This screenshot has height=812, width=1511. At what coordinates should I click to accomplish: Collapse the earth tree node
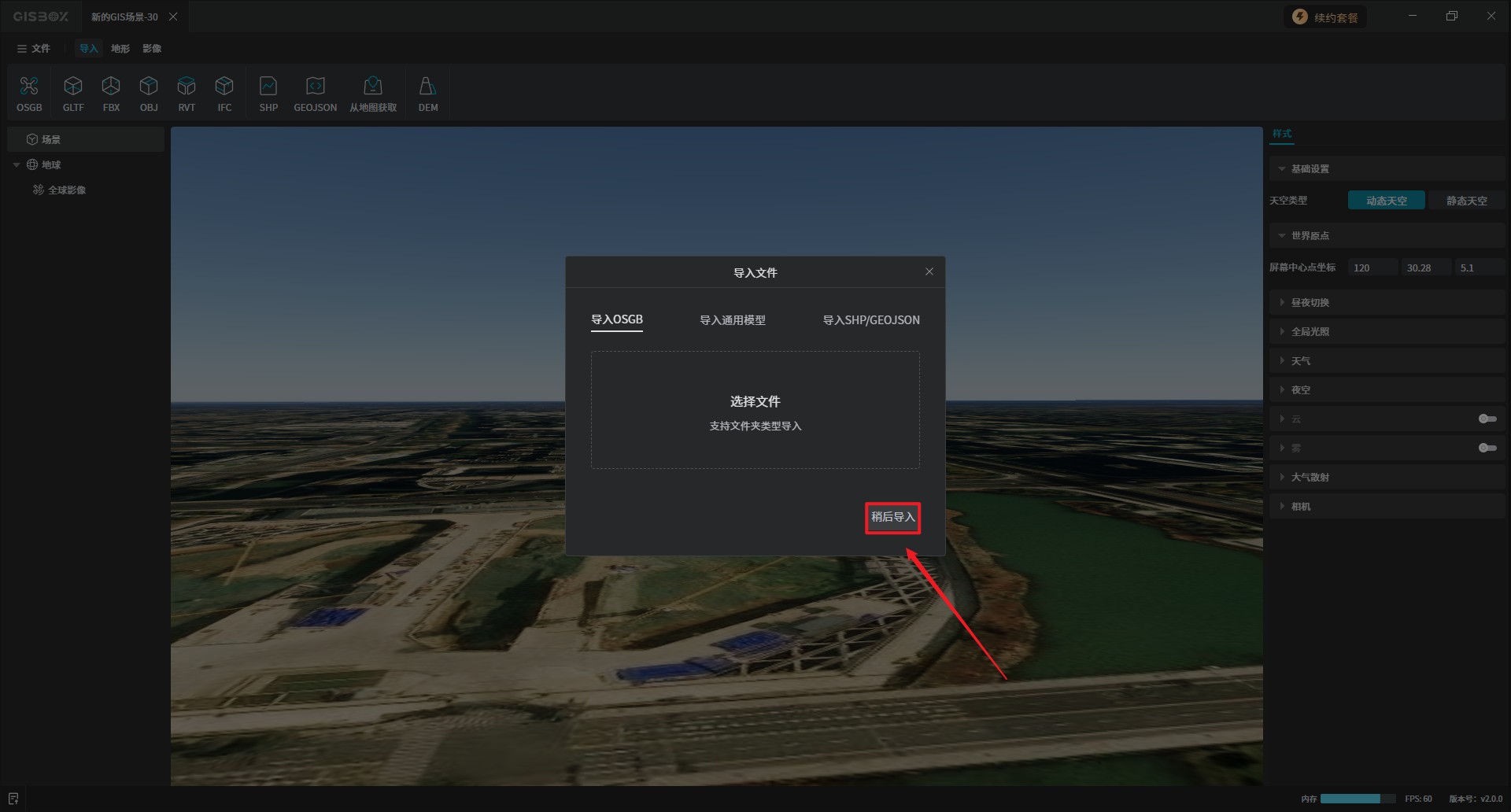point(17,164)
